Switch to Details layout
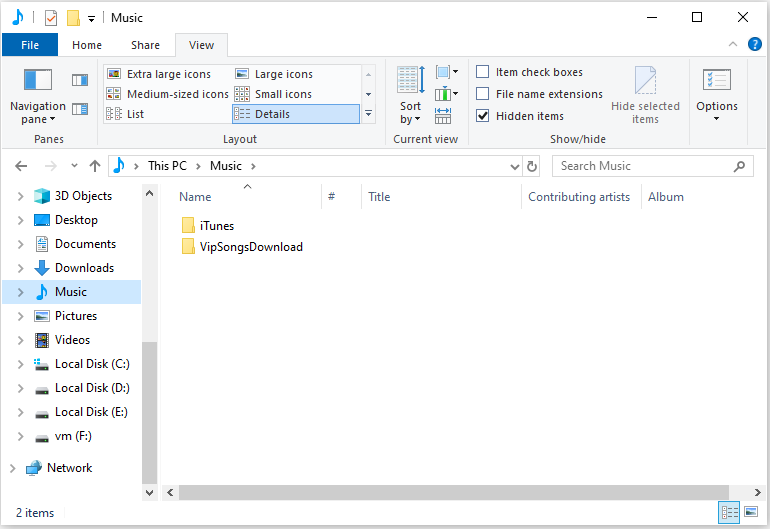This screenshot has height=529, width=770. pyautogui.click(x=296, y=114)
